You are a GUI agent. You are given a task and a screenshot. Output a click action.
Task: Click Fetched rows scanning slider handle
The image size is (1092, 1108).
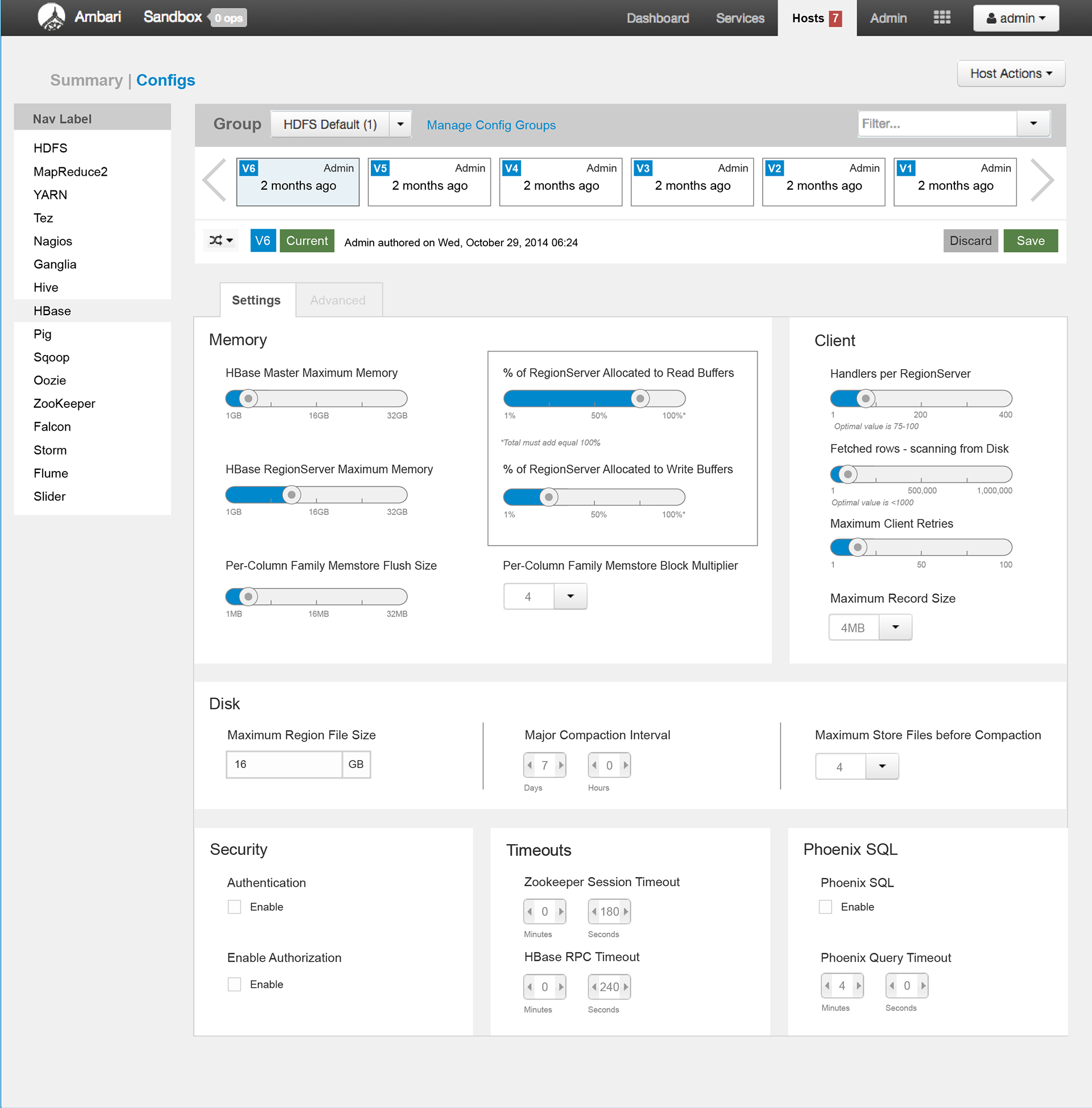[847, 474]
